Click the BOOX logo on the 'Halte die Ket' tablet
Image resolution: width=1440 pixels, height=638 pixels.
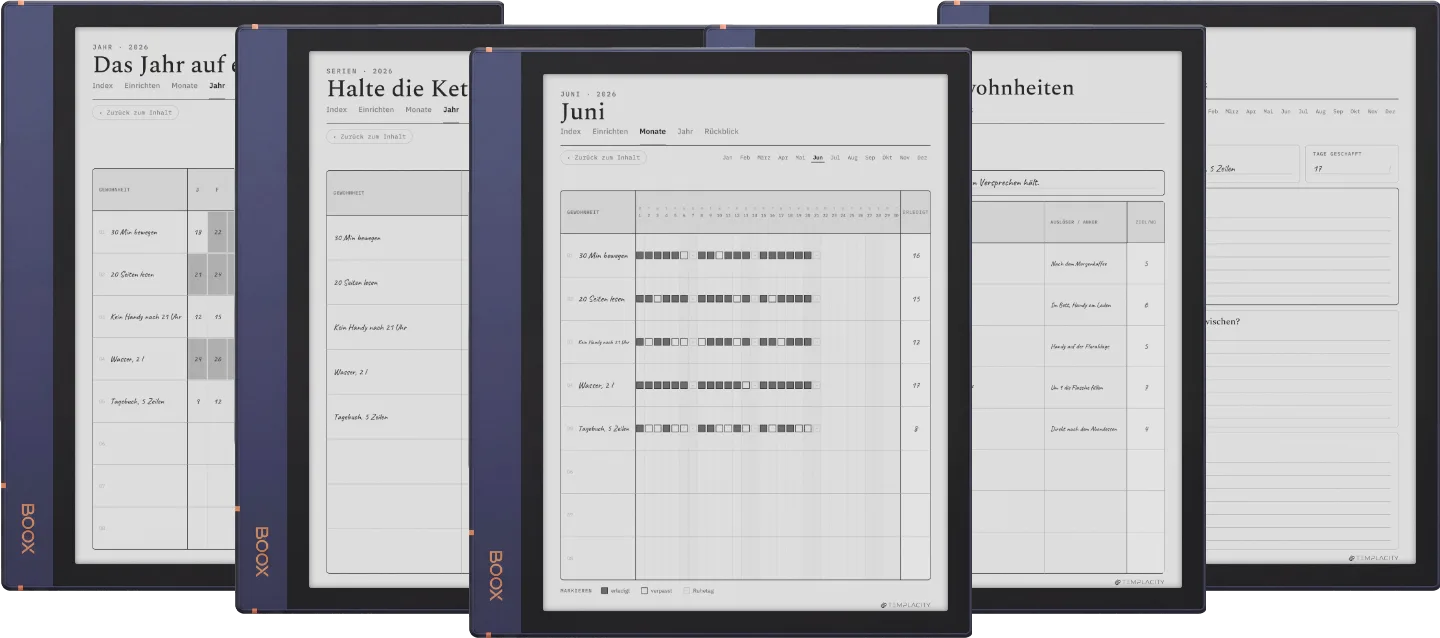[x=261, y=551]
